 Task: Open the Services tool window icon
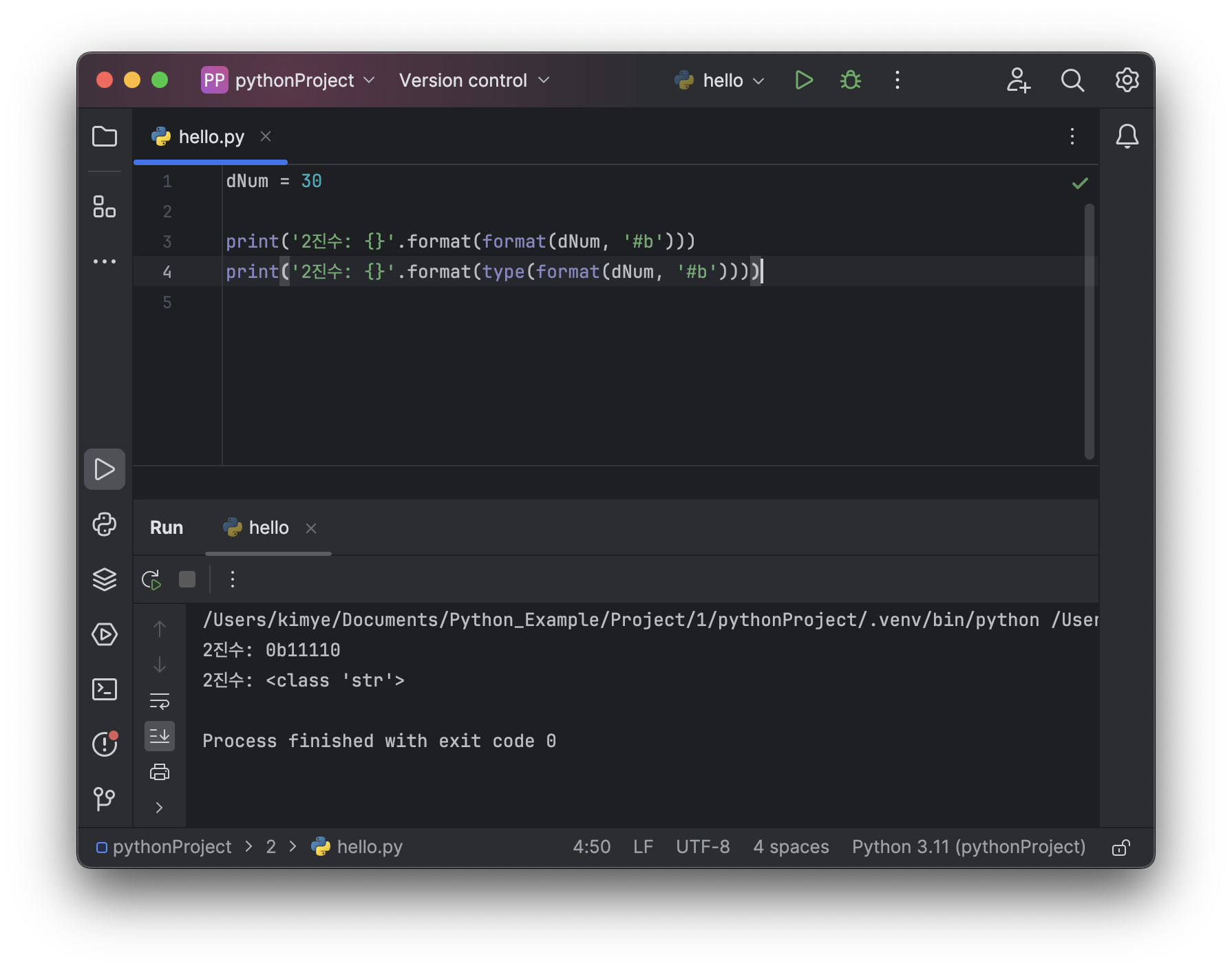[105, 634]
